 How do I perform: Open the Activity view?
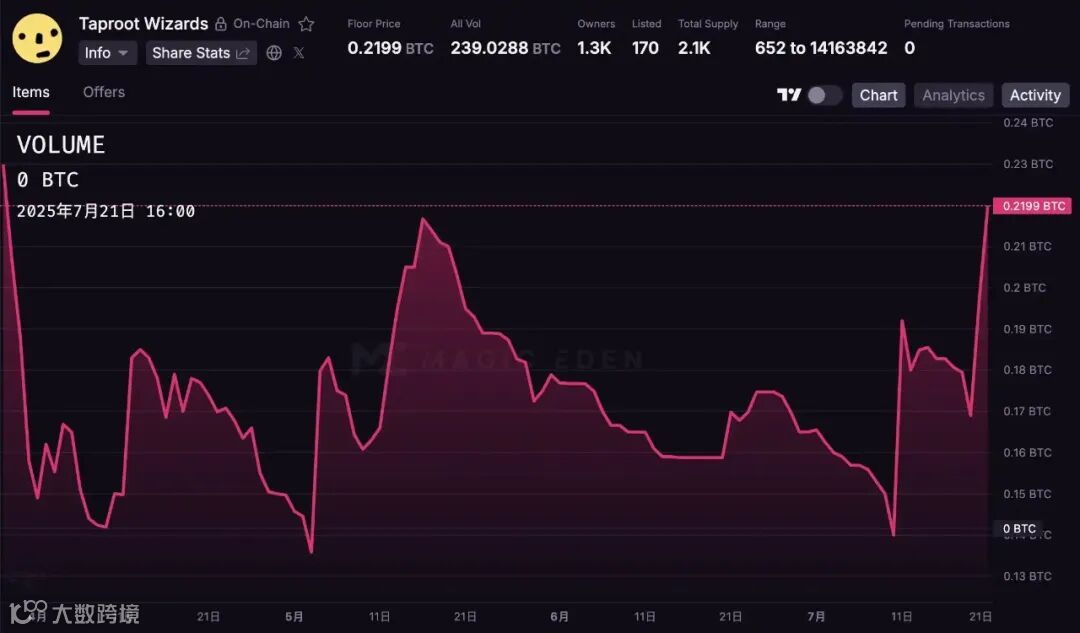coord(1035,95)
